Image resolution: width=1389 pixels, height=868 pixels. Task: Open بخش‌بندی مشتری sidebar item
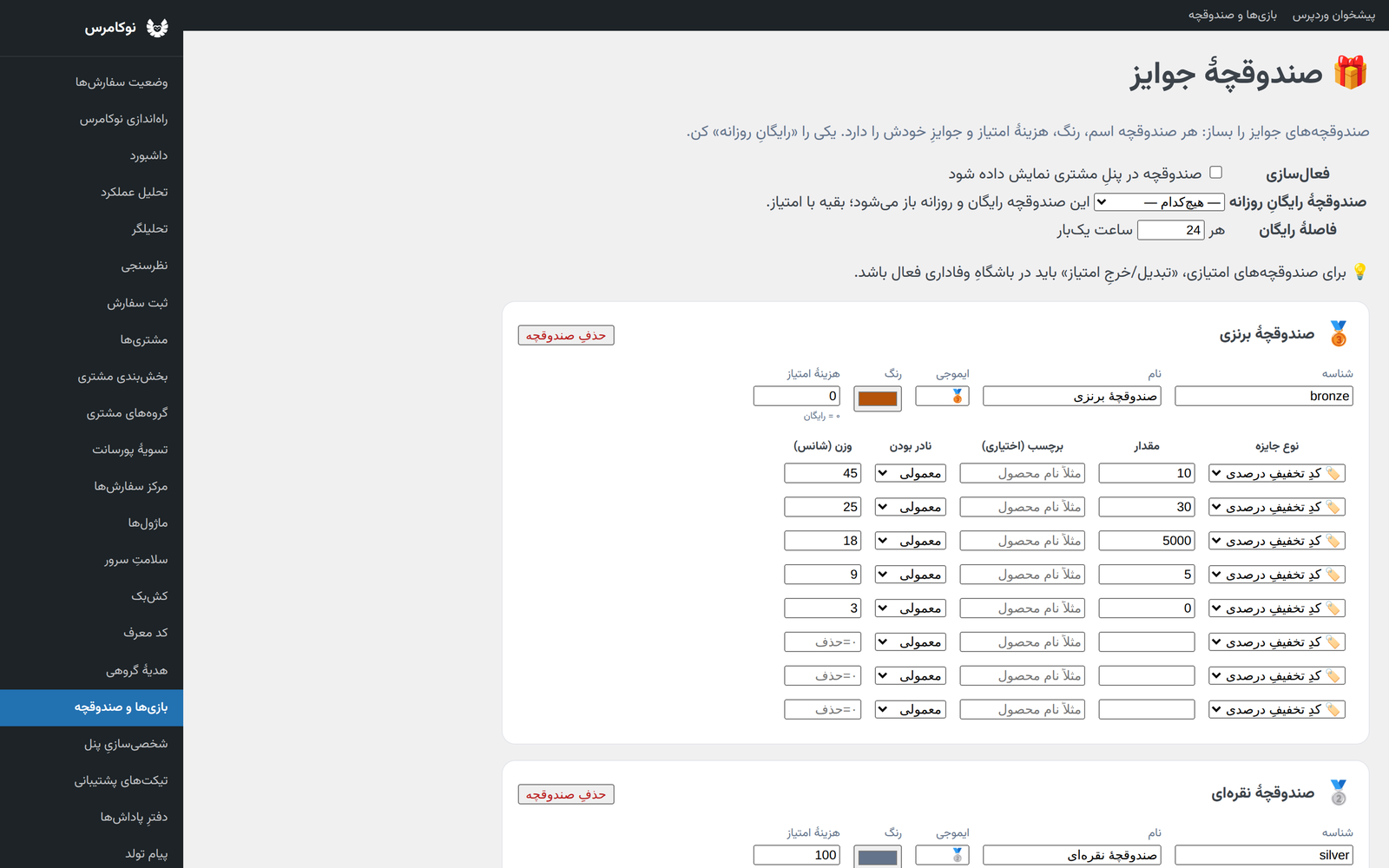pyautogui.click(x=91, y=376)
